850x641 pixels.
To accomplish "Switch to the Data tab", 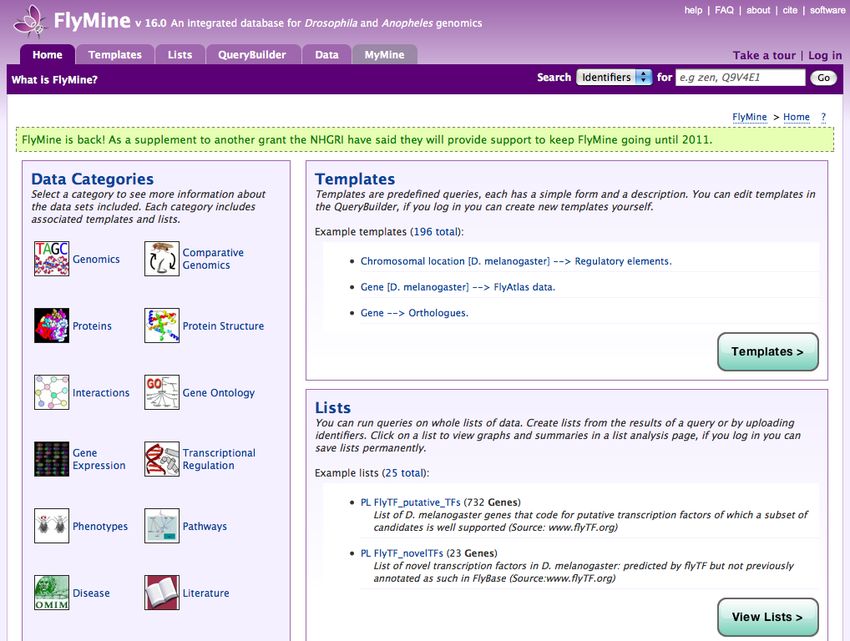I will (327, 54).
